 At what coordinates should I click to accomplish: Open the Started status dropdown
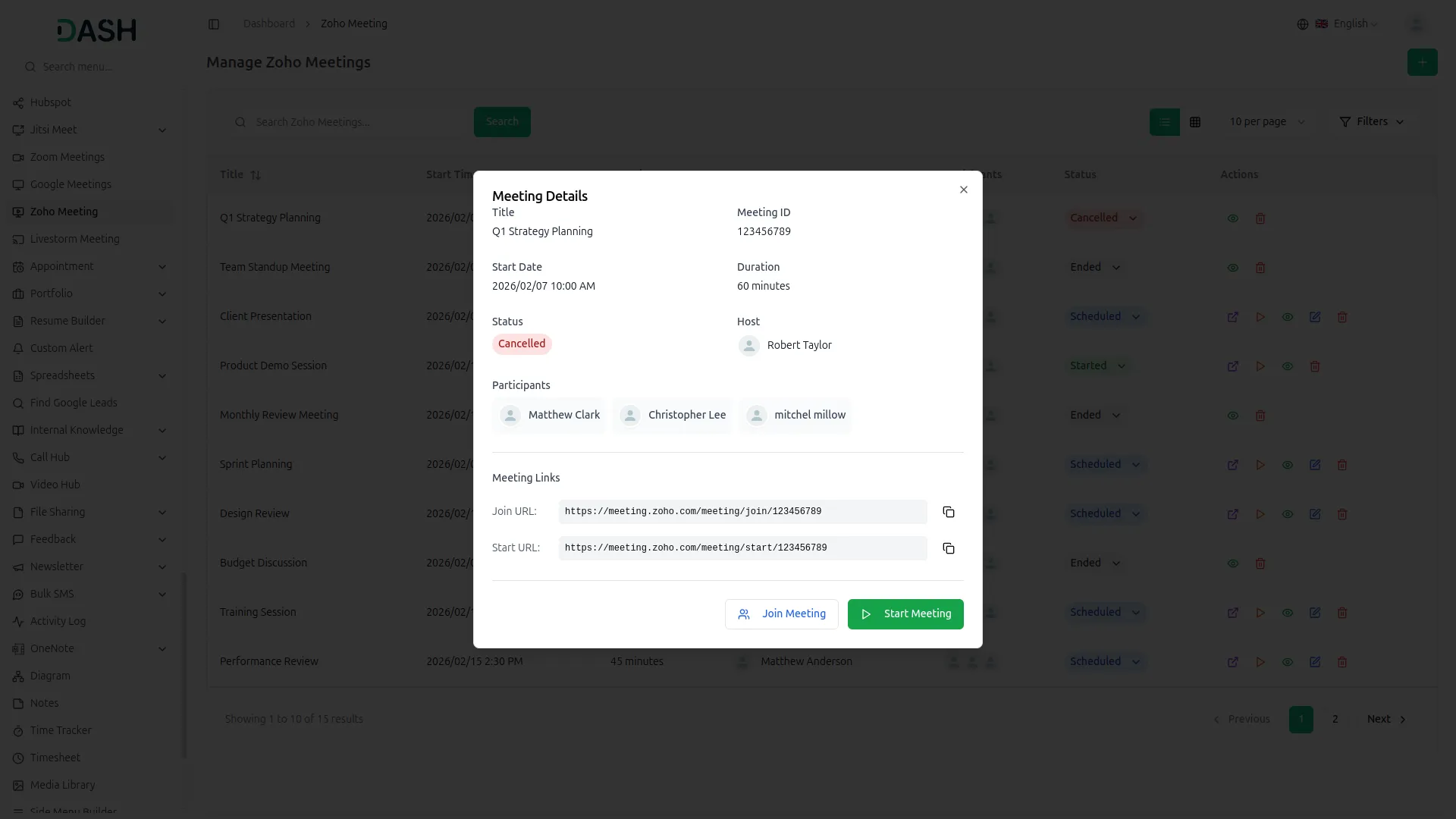(1098, 366)
